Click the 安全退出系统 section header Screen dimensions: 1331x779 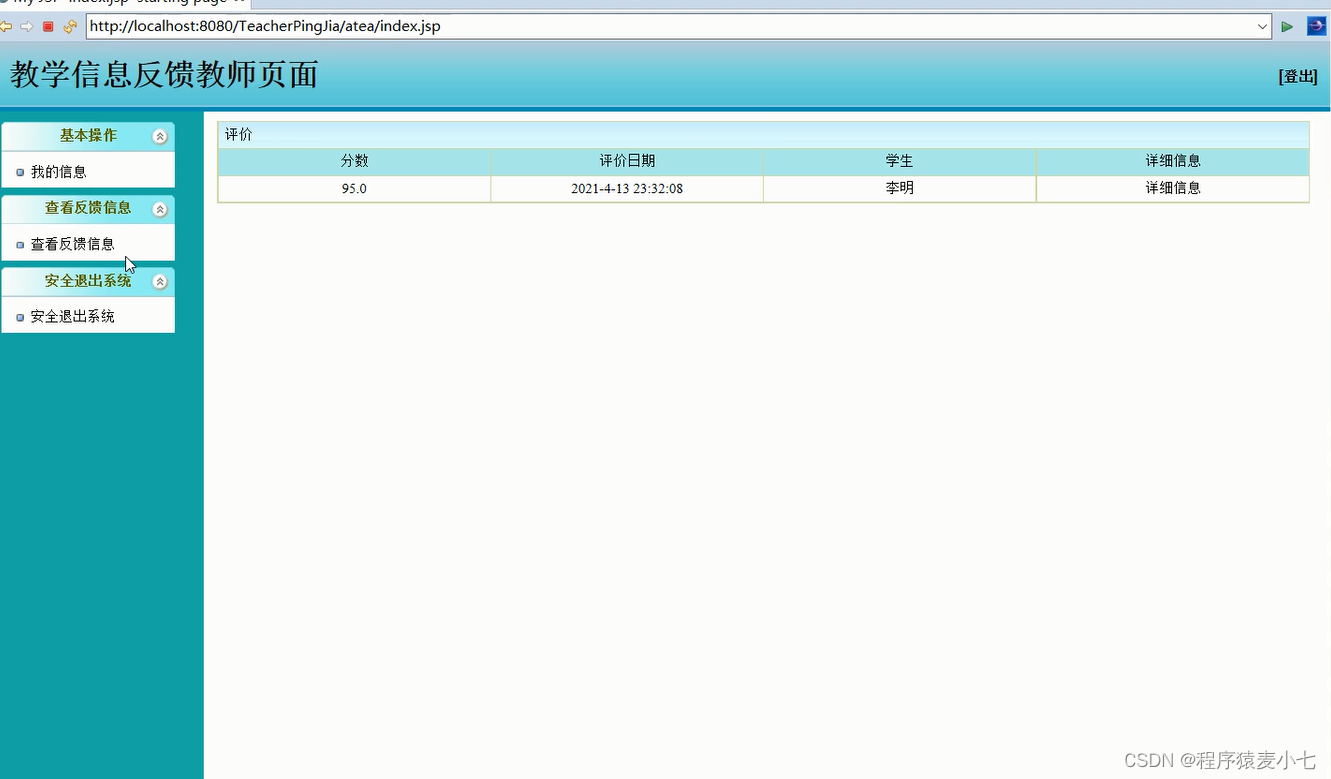88,281
